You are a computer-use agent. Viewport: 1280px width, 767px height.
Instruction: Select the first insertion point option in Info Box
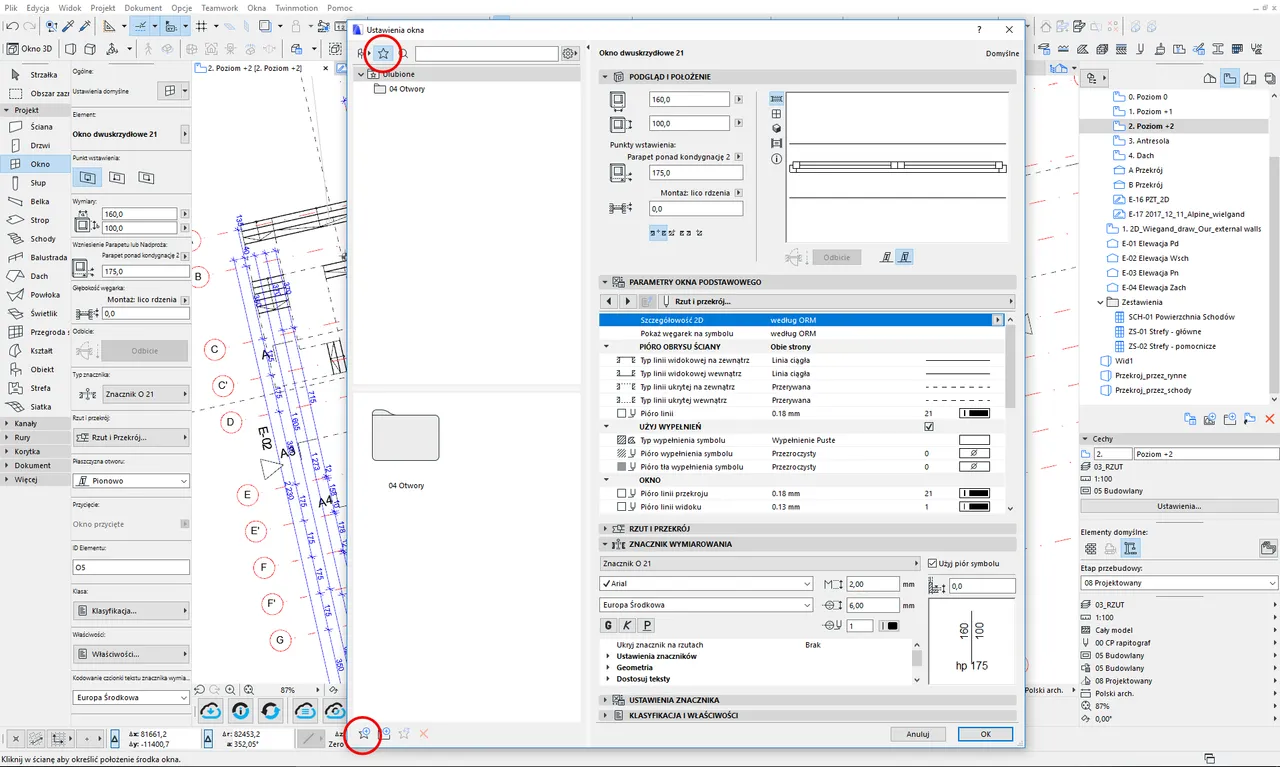pos(88,177)
